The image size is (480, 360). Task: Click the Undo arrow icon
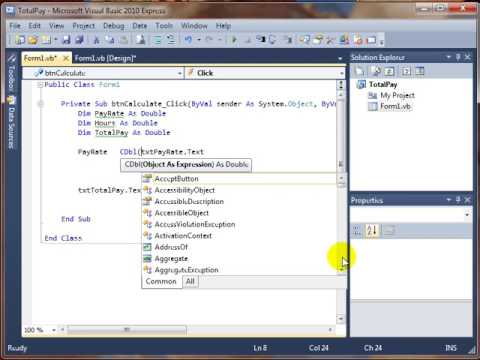188,40
